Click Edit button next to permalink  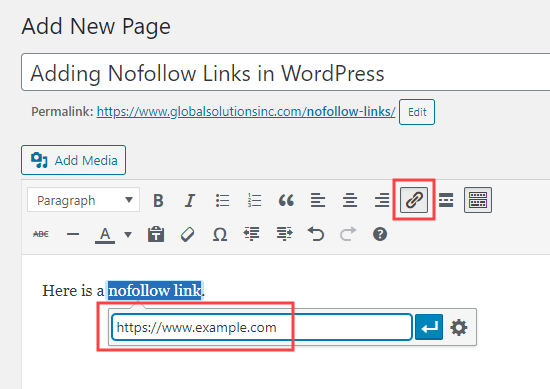point(417,112)
